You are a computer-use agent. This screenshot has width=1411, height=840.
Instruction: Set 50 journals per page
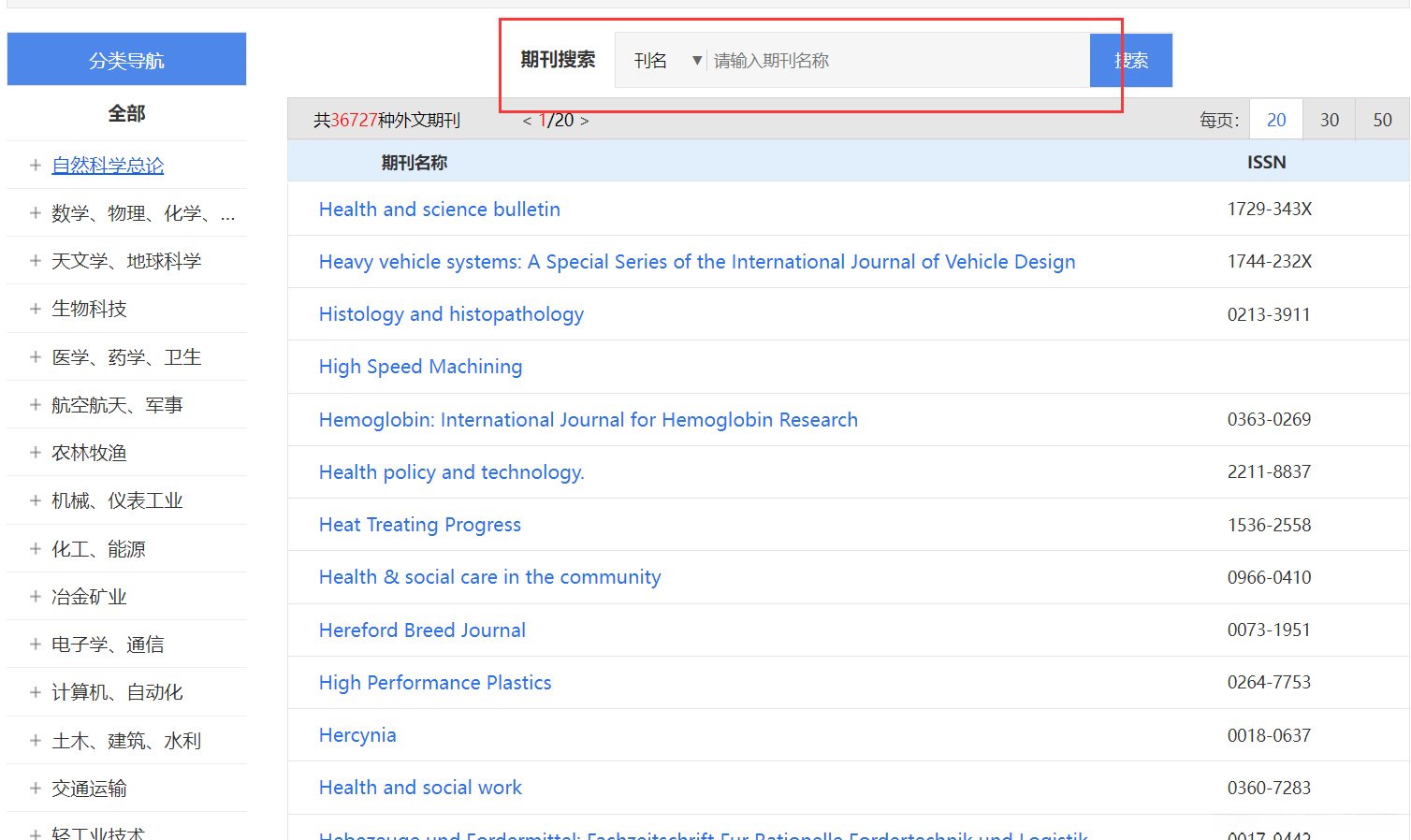tap(1383, 120)
